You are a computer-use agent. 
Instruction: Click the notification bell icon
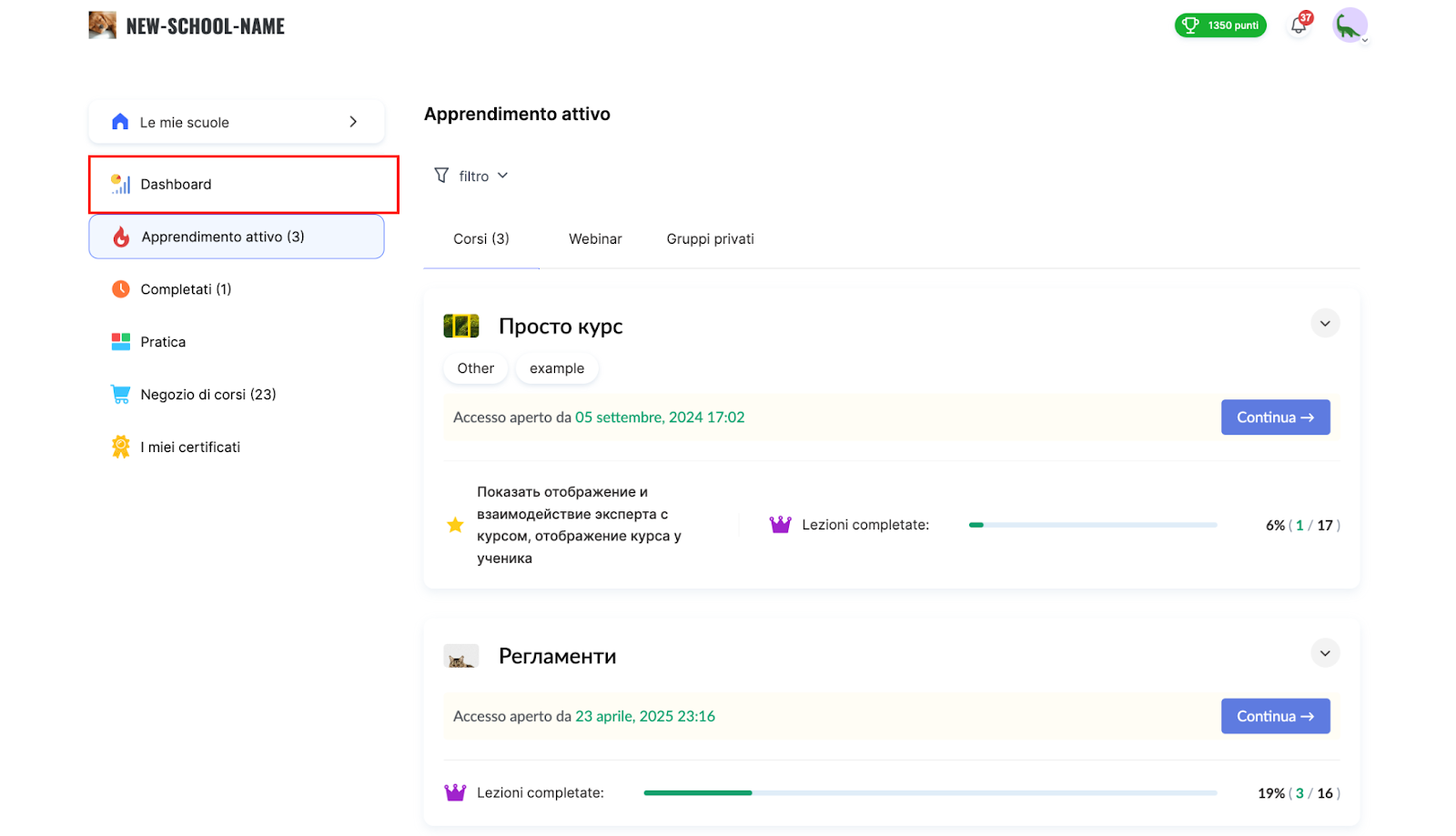(1299, 25)
